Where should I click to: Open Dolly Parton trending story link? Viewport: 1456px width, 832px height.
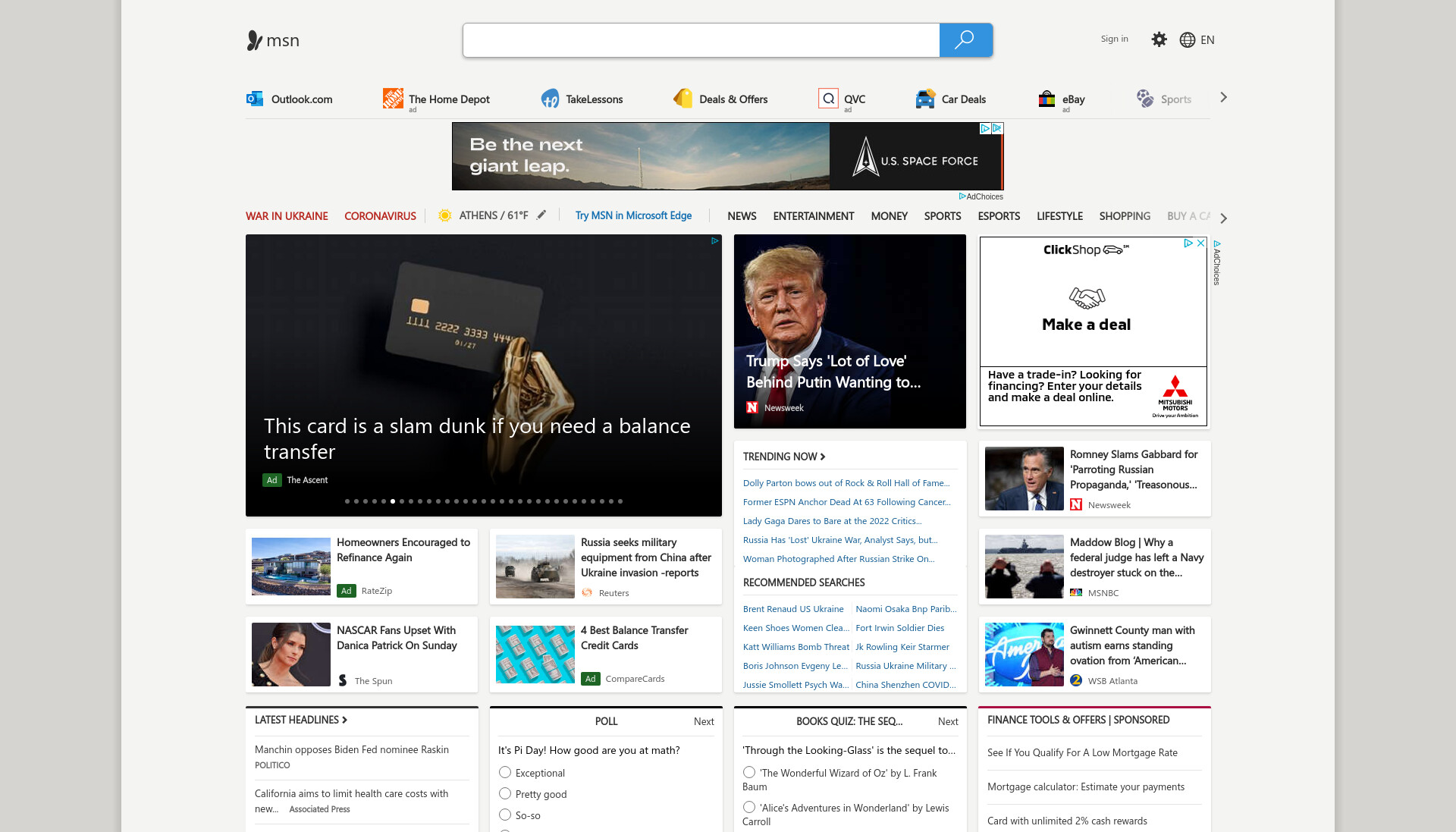[x=846, y=482]
